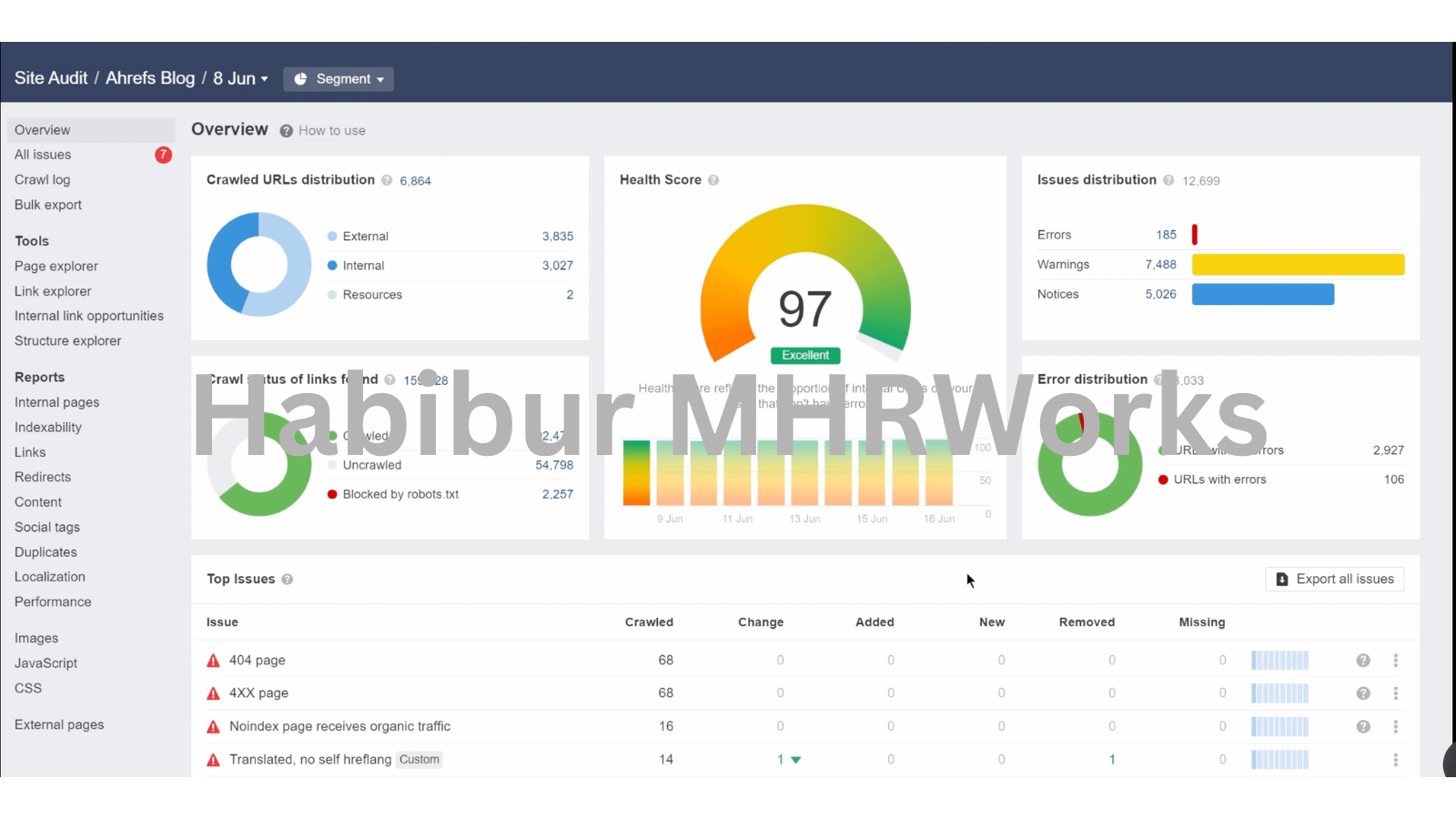Click help icon next to Crawled URLs distribution
The height and width of the screenshot is (819, 1456).
387,180
